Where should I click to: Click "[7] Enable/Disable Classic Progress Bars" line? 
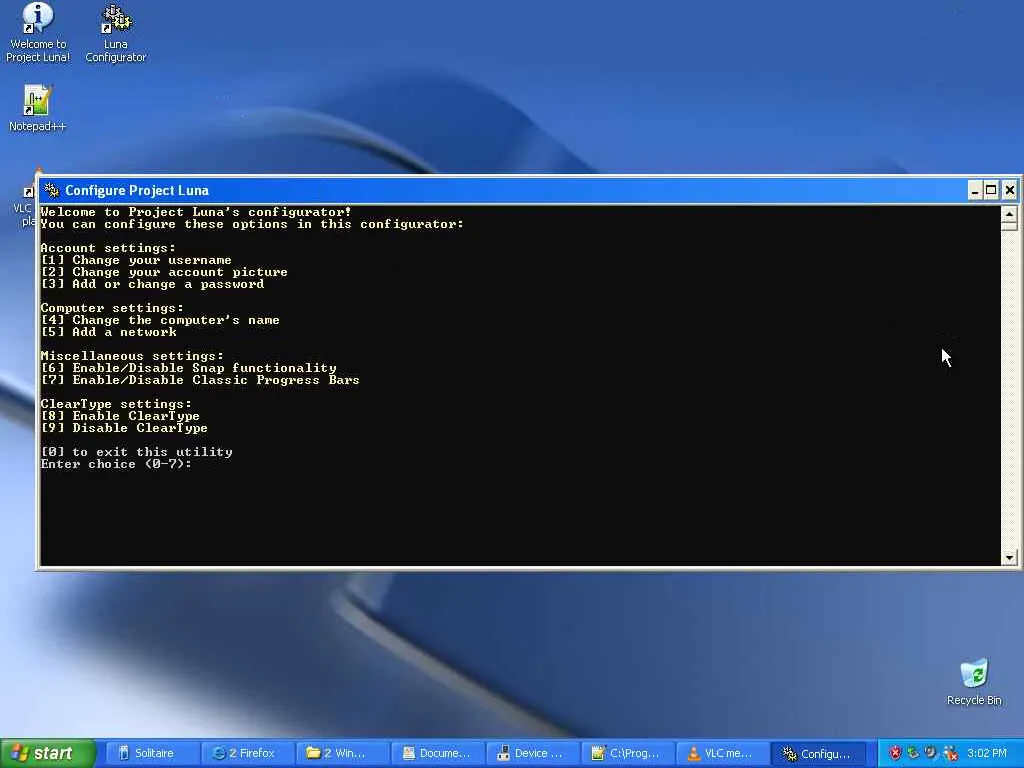(200, 380)
